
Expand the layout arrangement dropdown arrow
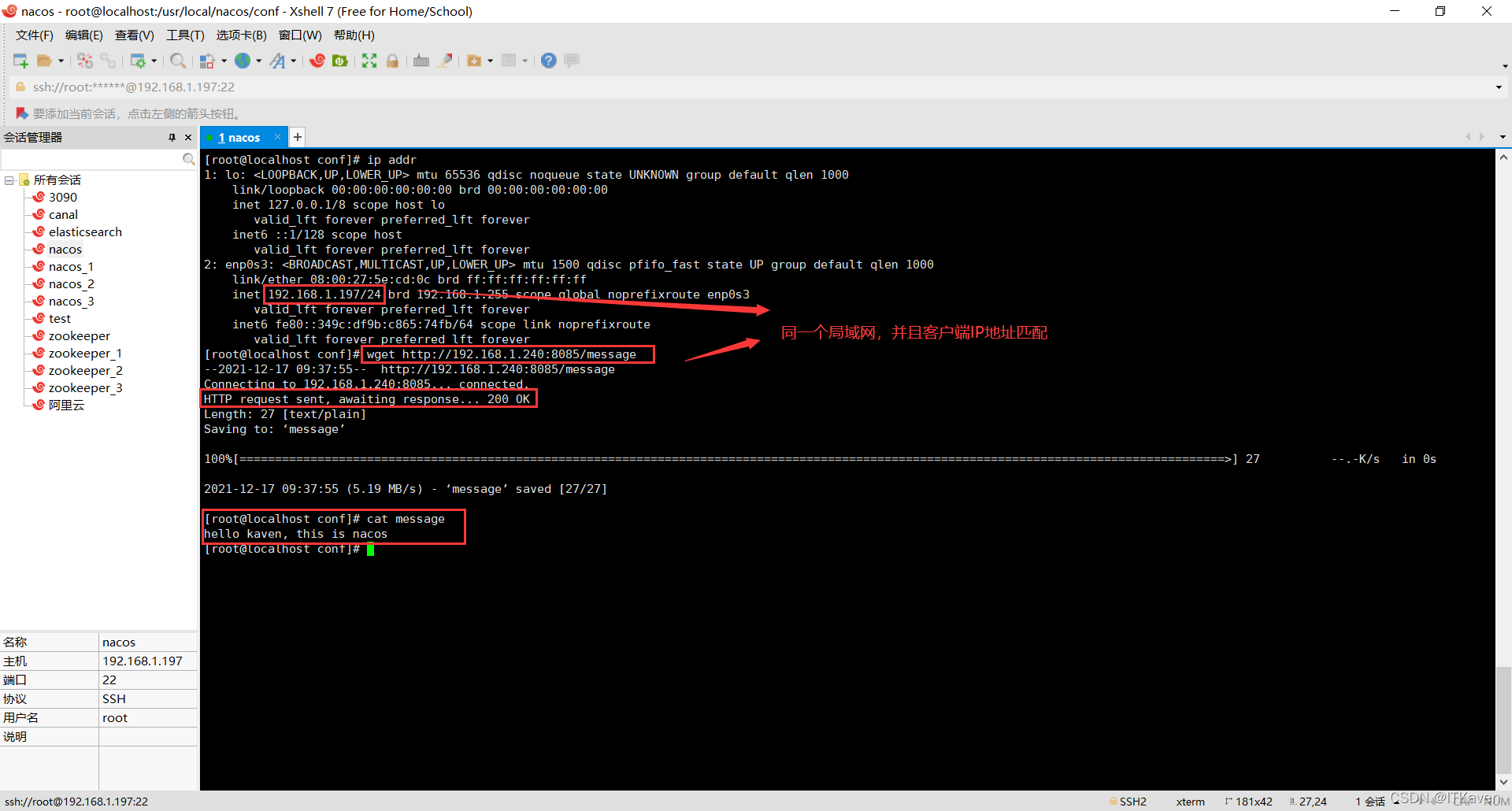524,61
